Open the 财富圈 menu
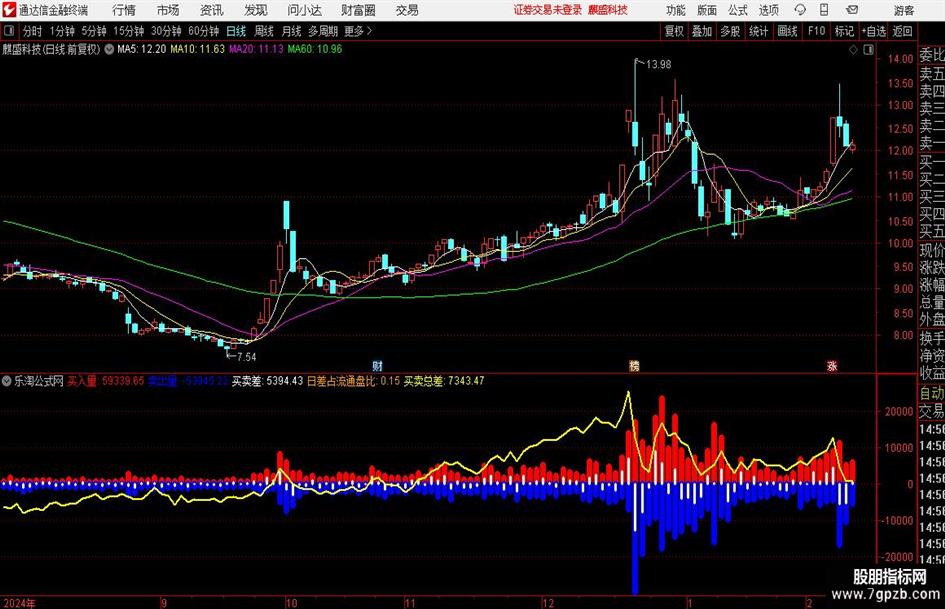This screenshot has height=609, width=945. [358, 10]
